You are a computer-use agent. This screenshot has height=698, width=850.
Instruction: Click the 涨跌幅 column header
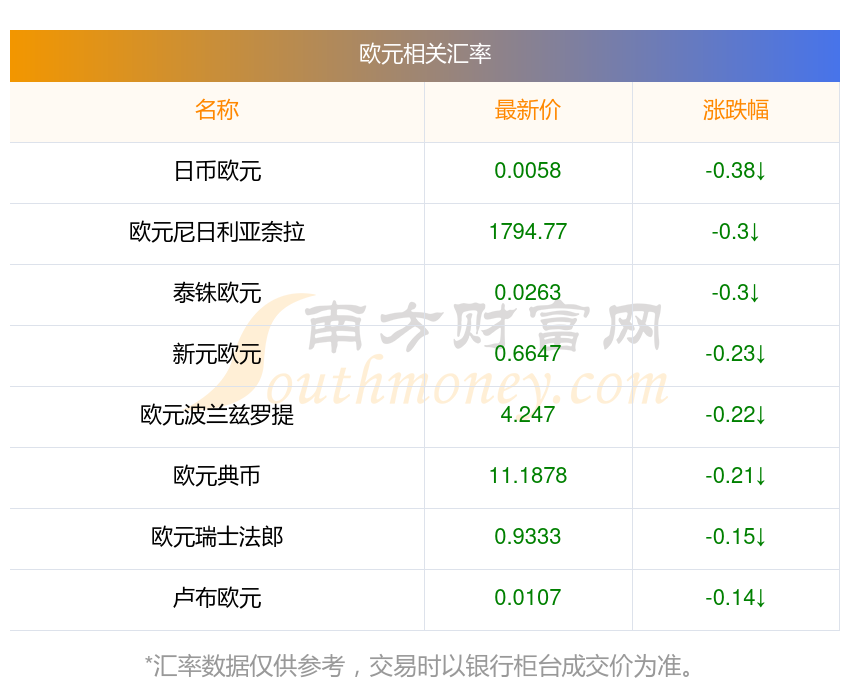pyautogui.click(x=736, y=110)
